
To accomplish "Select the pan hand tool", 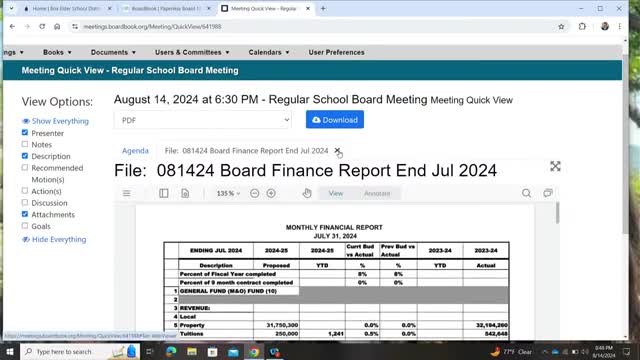I will pos(307,193).
